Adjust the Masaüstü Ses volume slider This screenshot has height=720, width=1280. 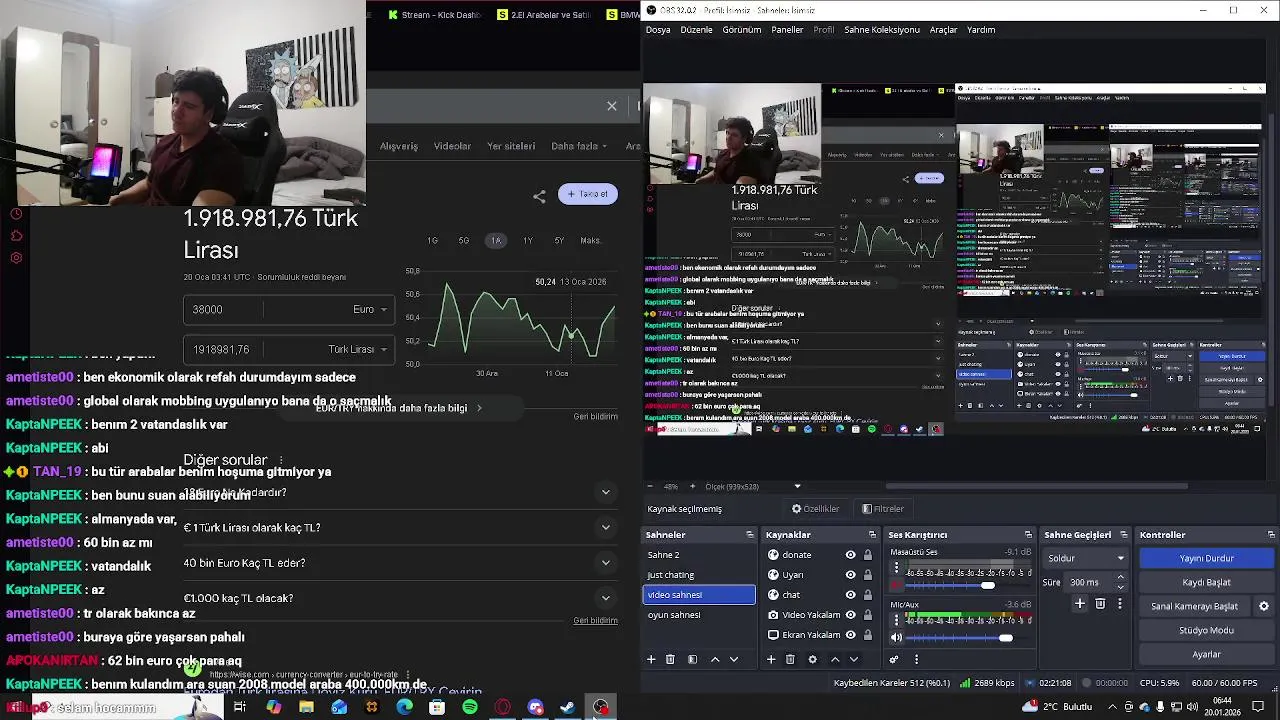tap(968, 585)
